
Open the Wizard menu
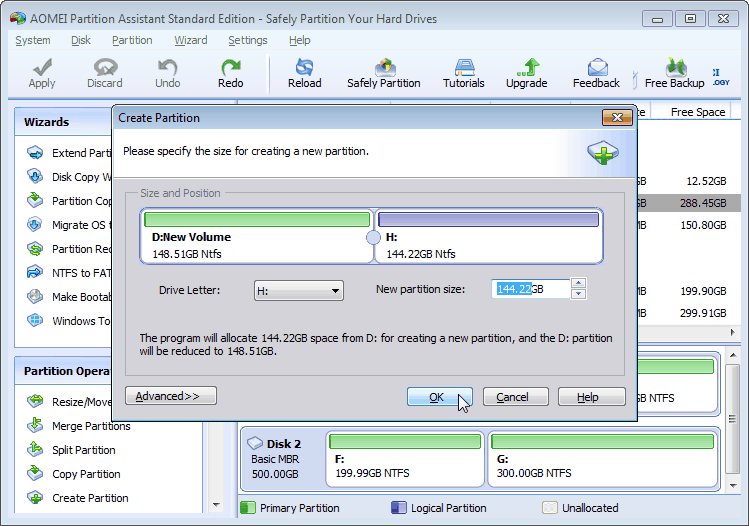click(x=191, y=41)
